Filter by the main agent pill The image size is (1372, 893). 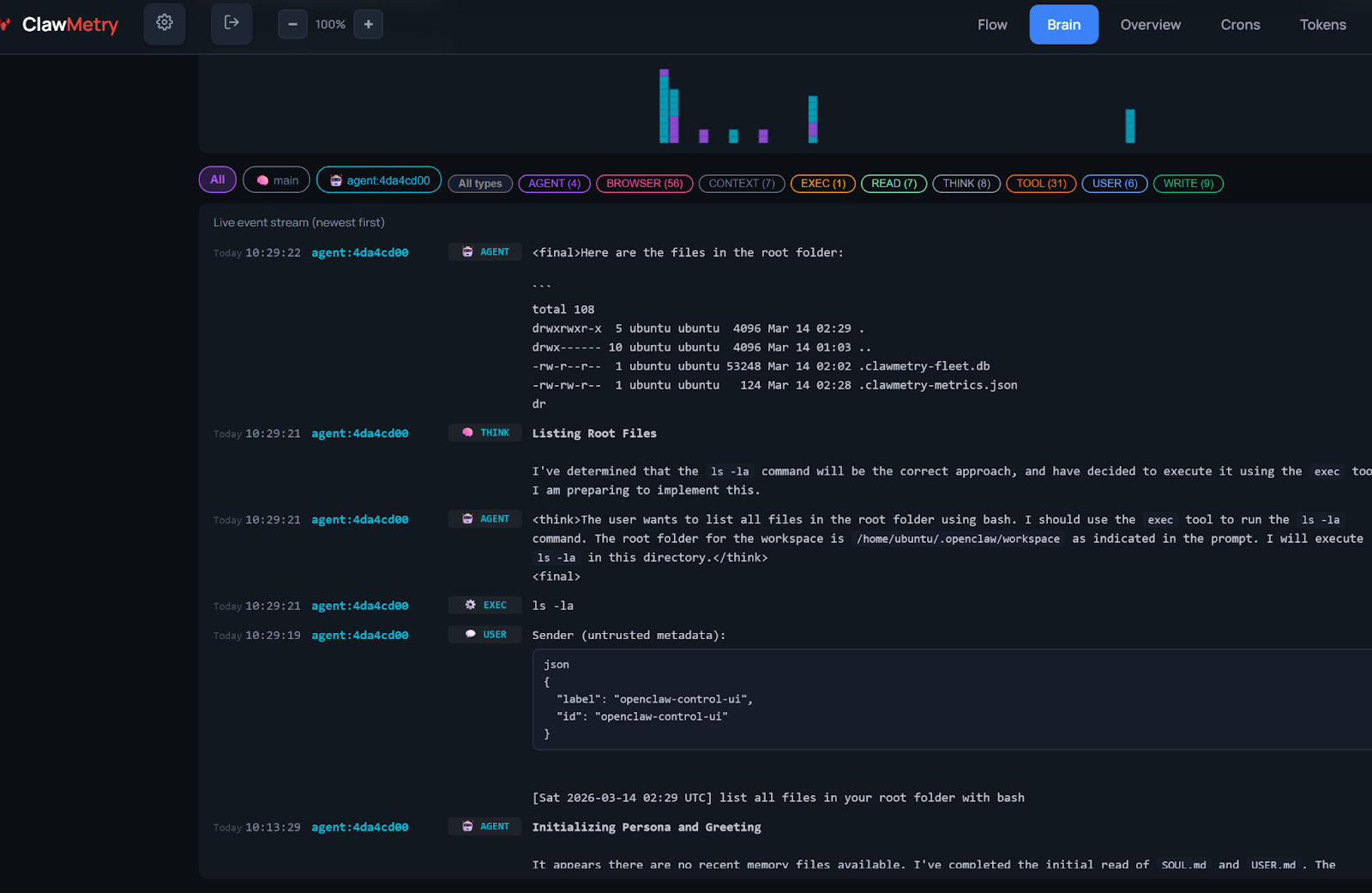pos(276,180)
